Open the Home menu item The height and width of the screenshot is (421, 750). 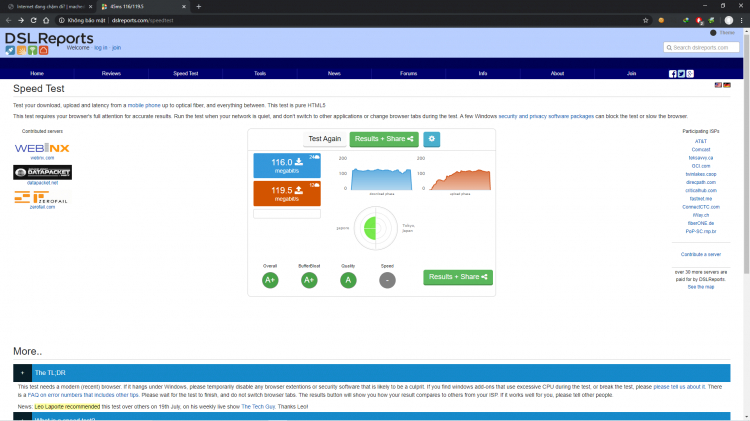coord(37,73)
